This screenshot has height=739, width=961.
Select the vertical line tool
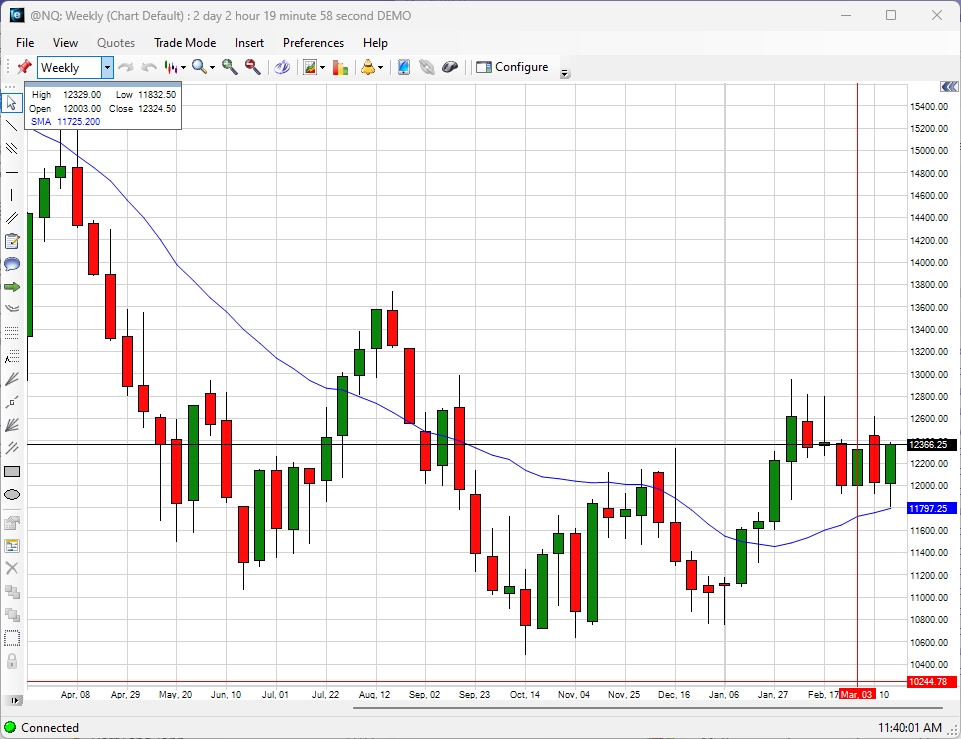coord(12,195)
